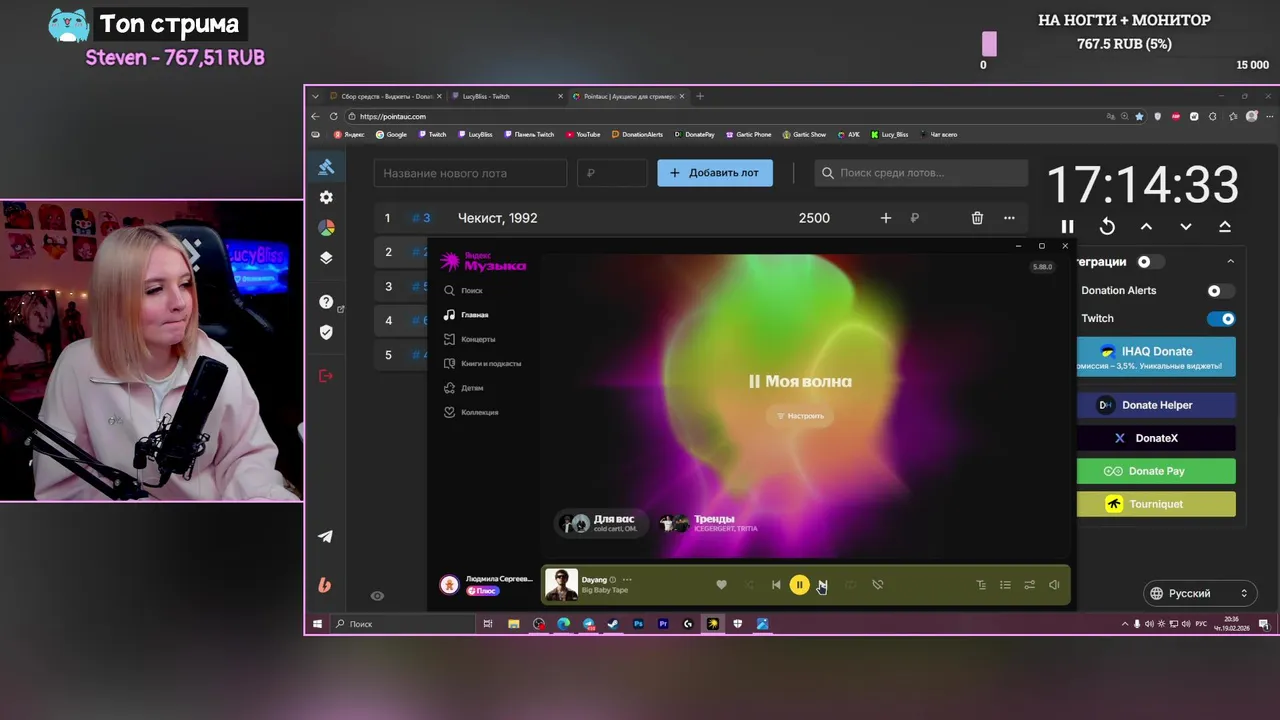Open the question mark help icon

click(326, 302)
